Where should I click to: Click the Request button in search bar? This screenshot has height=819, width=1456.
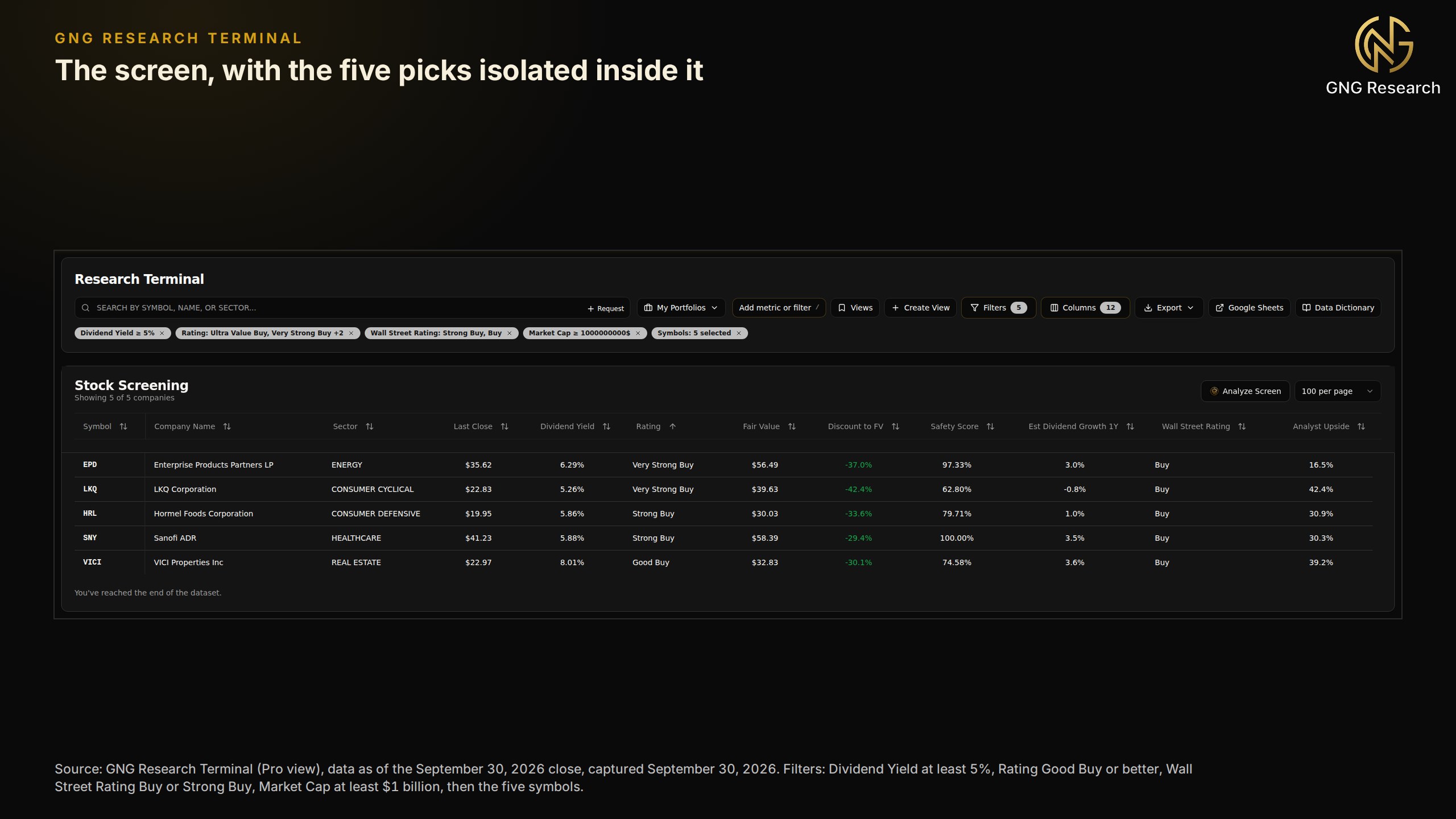[606, 308]
